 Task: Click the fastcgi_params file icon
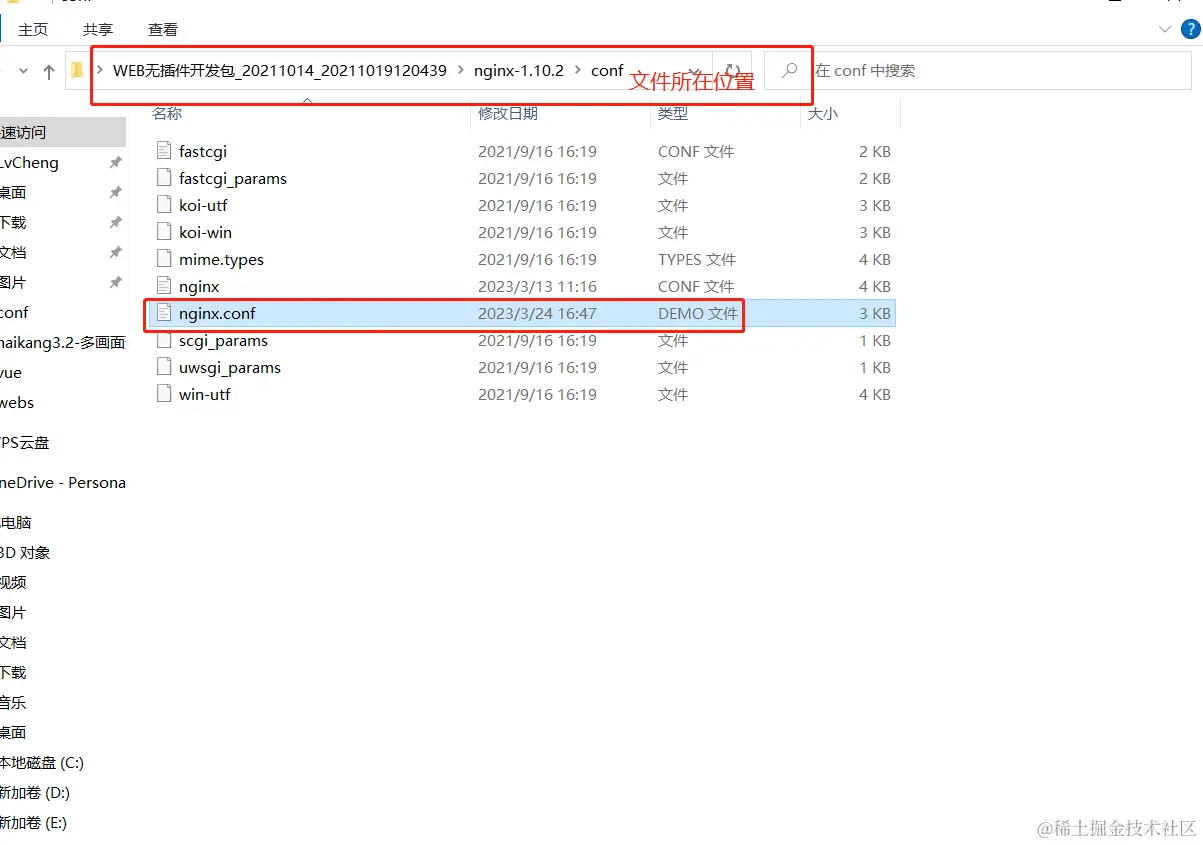click(x=165, y=178)
